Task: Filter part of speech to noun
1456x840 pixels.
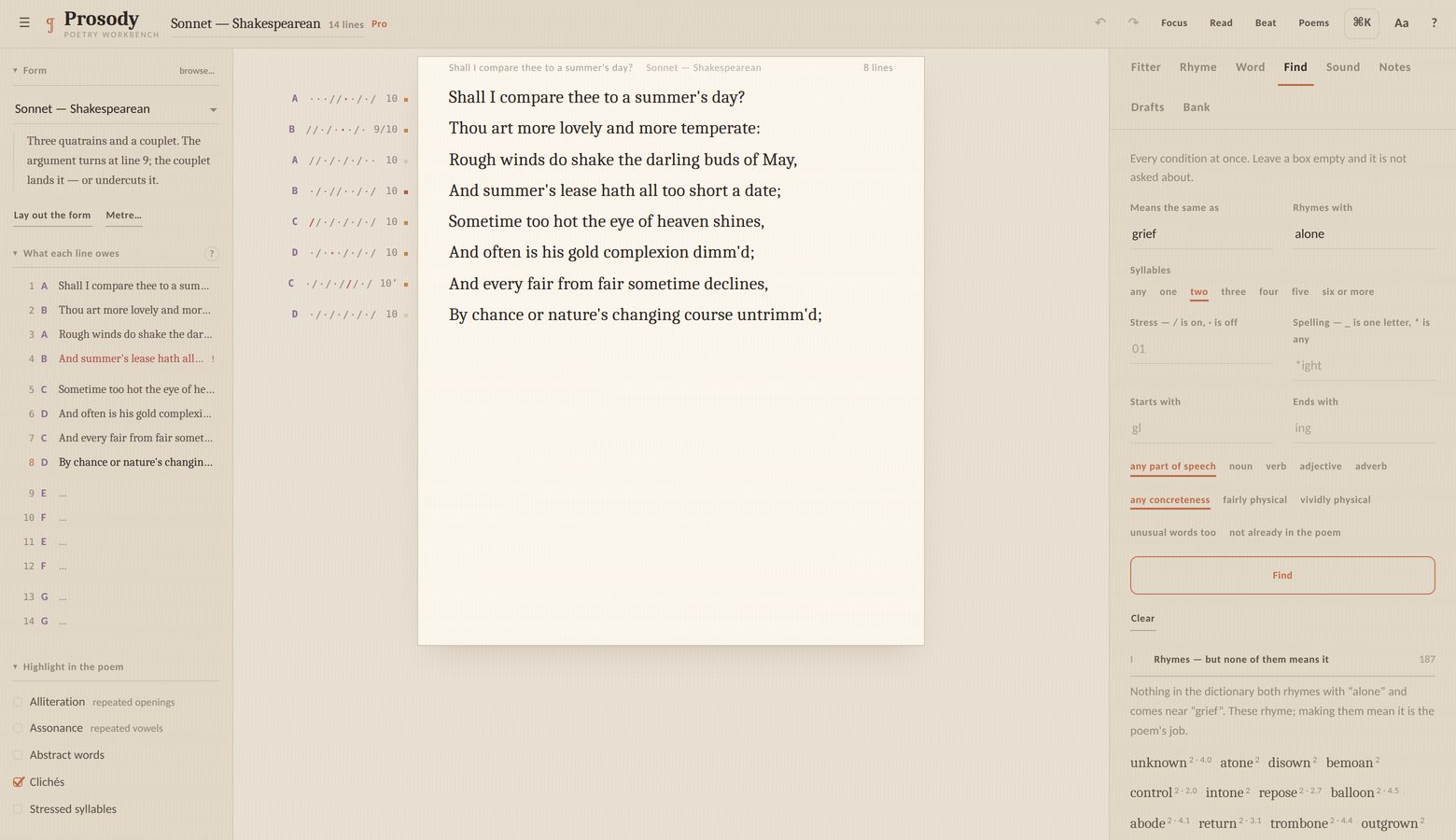Action: [x=1240, y=467]
